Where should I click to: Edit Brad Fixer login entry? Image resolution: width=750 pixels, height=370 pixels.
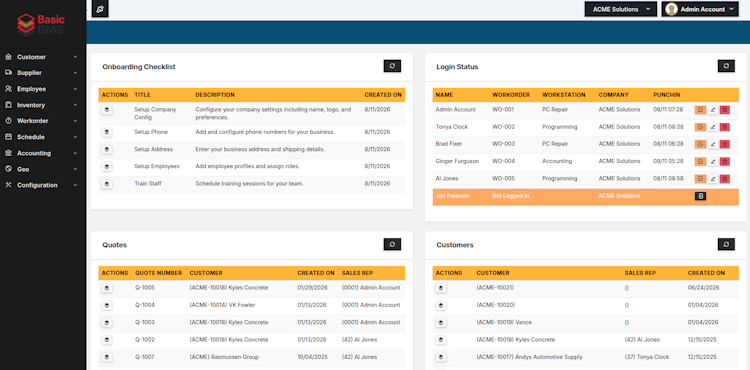click(713, 144)
